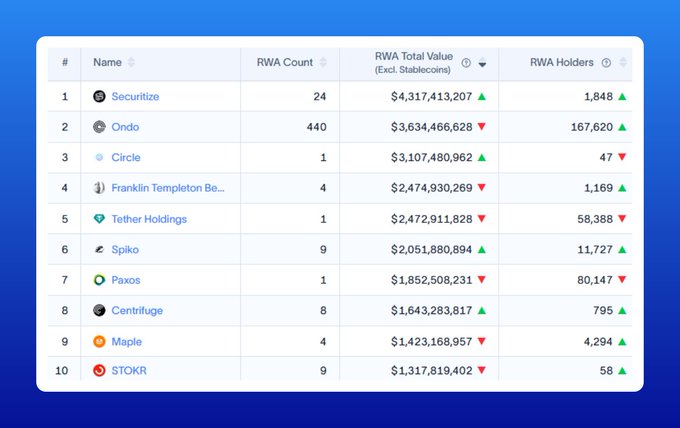Select the value $2,474,930,269
Viewport: 680px width, 428px height.
(432, 188)
